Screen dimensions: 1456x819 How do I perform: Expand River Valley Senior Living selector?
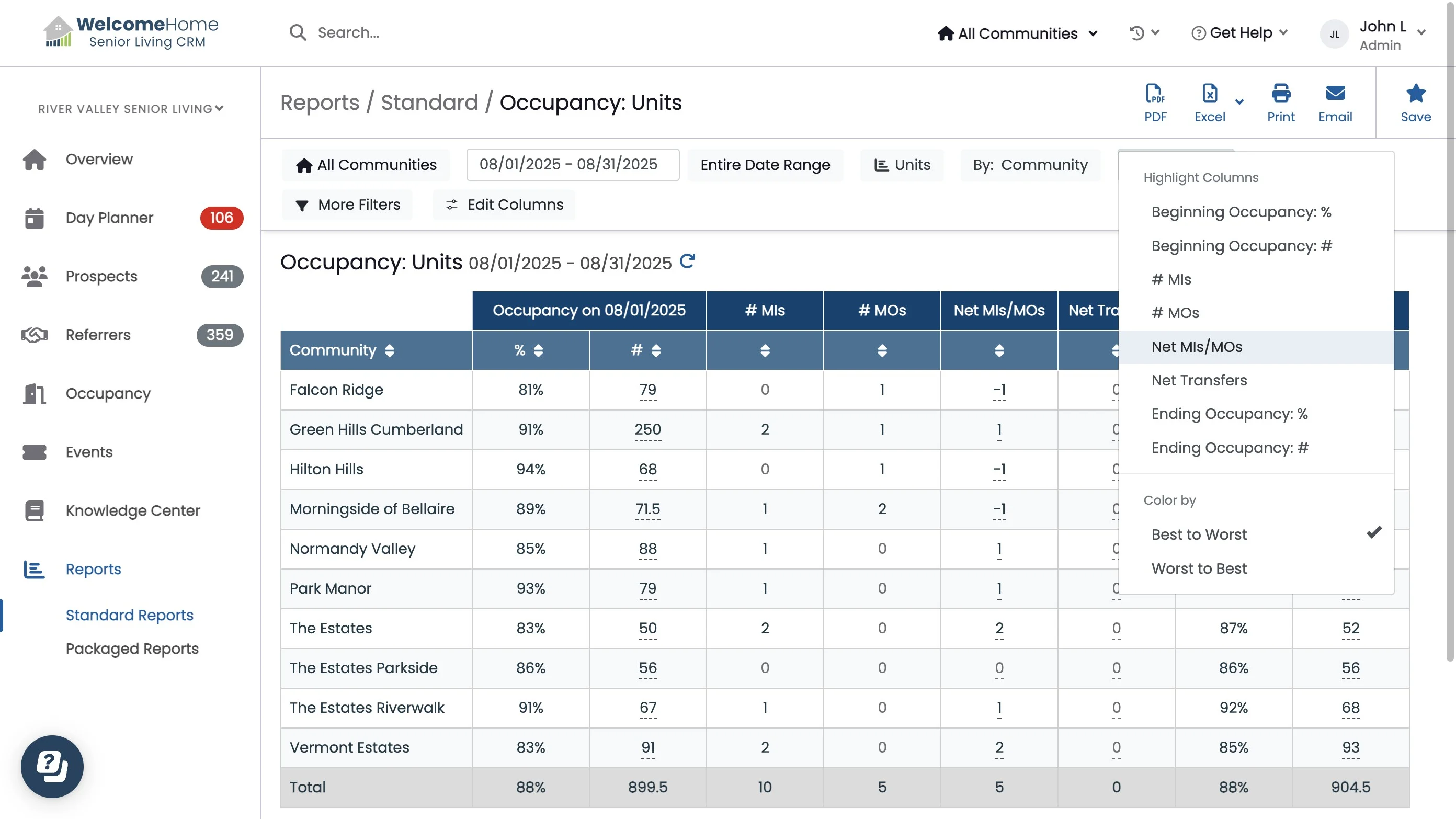click(x=131, y=109)
